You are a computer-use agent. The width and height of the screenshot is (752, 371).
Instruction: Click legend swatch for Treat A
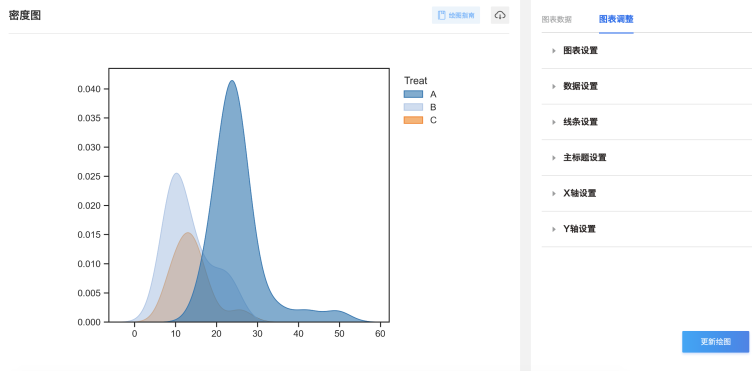(x=413, y=94)
